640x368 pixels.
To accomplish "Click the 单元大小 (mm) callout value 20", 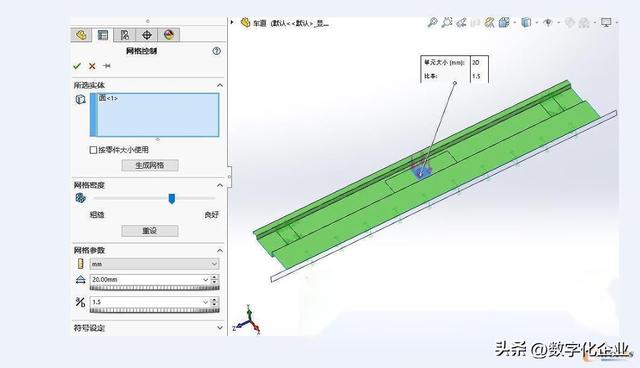I will [x=476, y=62].
